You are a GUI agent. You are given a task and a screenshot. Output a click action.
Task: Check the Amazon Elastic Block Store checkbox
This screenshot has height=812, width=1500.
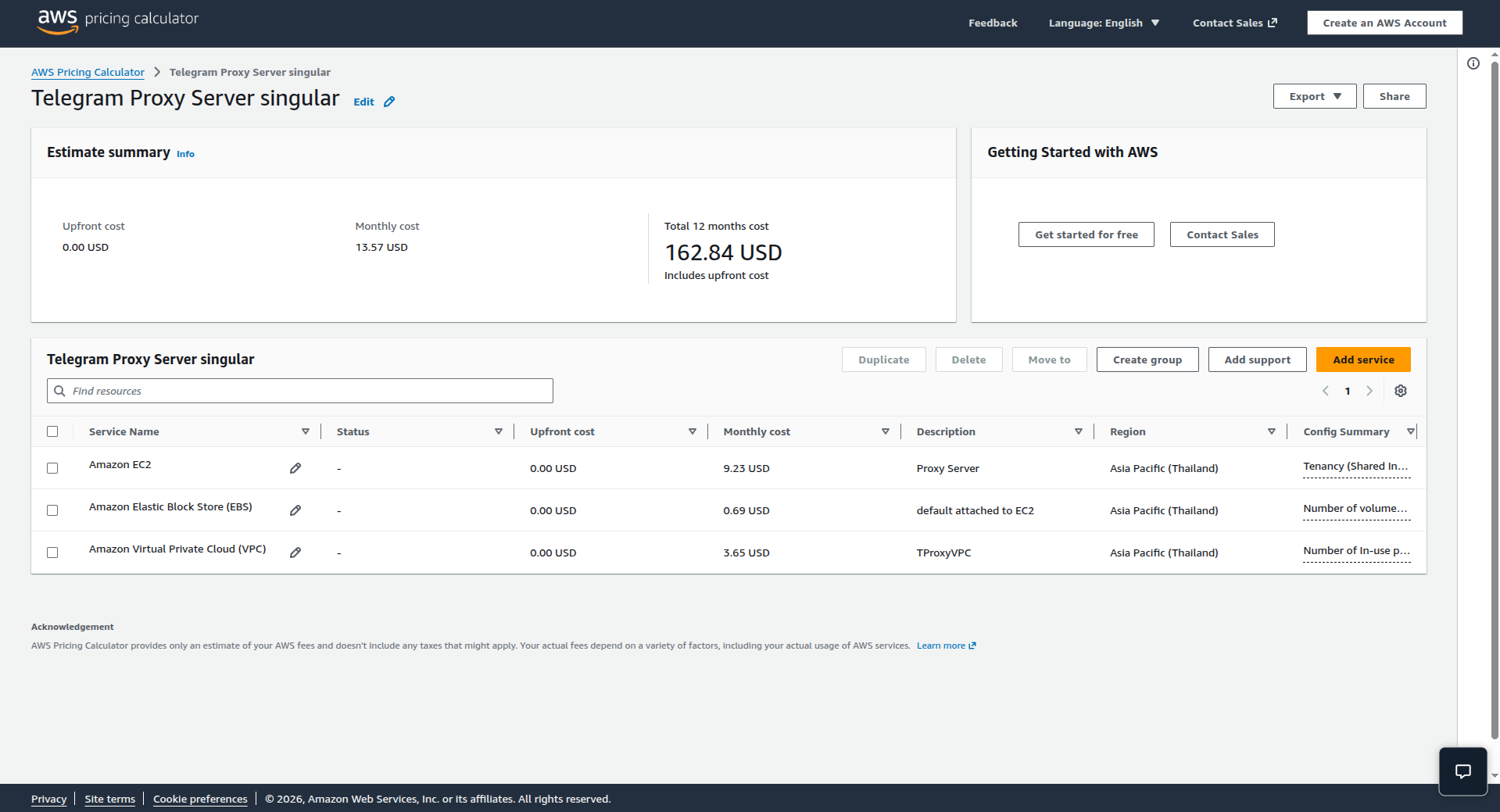(52, 510)
